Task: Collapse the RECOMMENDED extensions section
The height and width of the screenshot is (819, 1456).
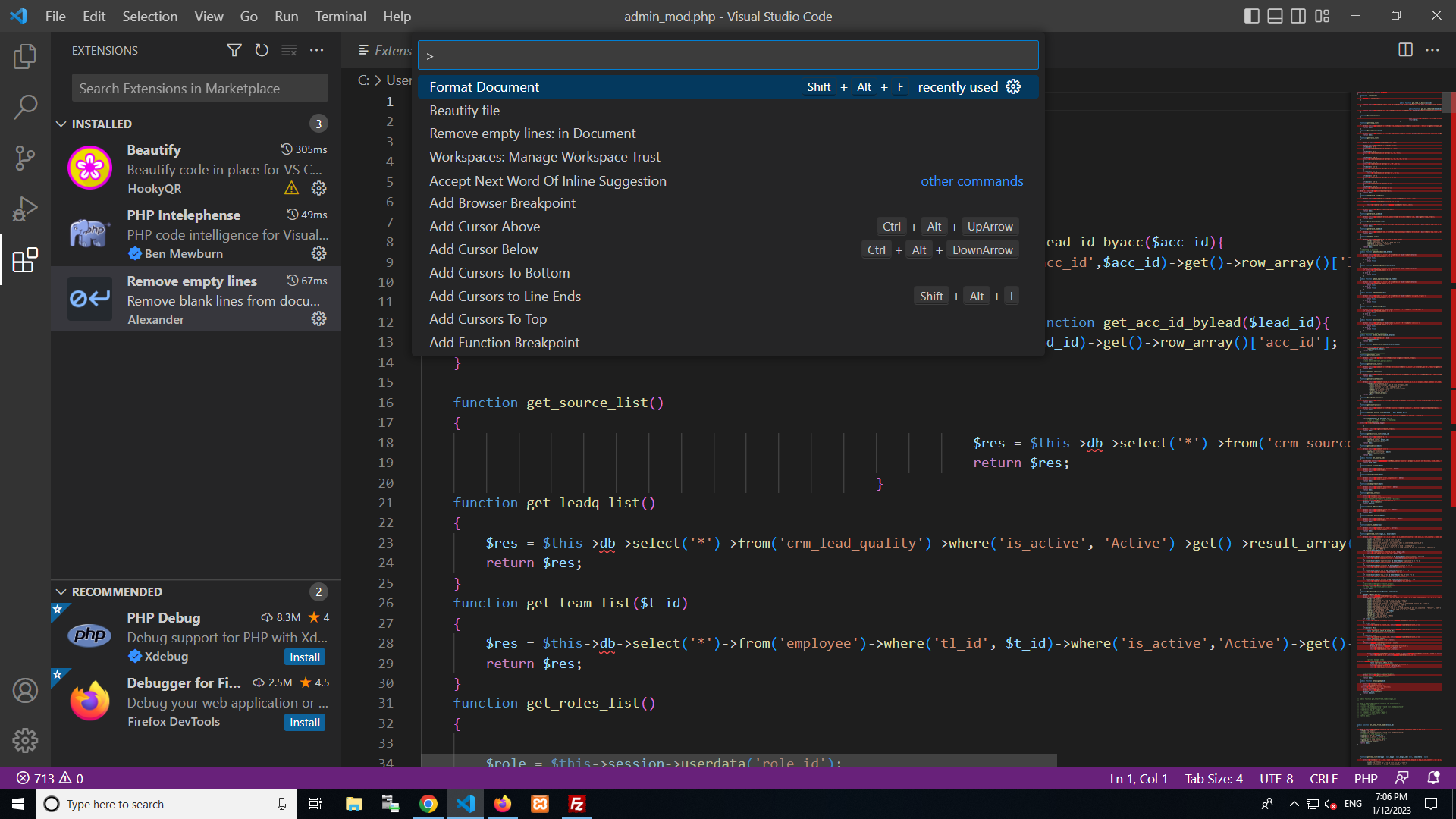Action: 61,591
